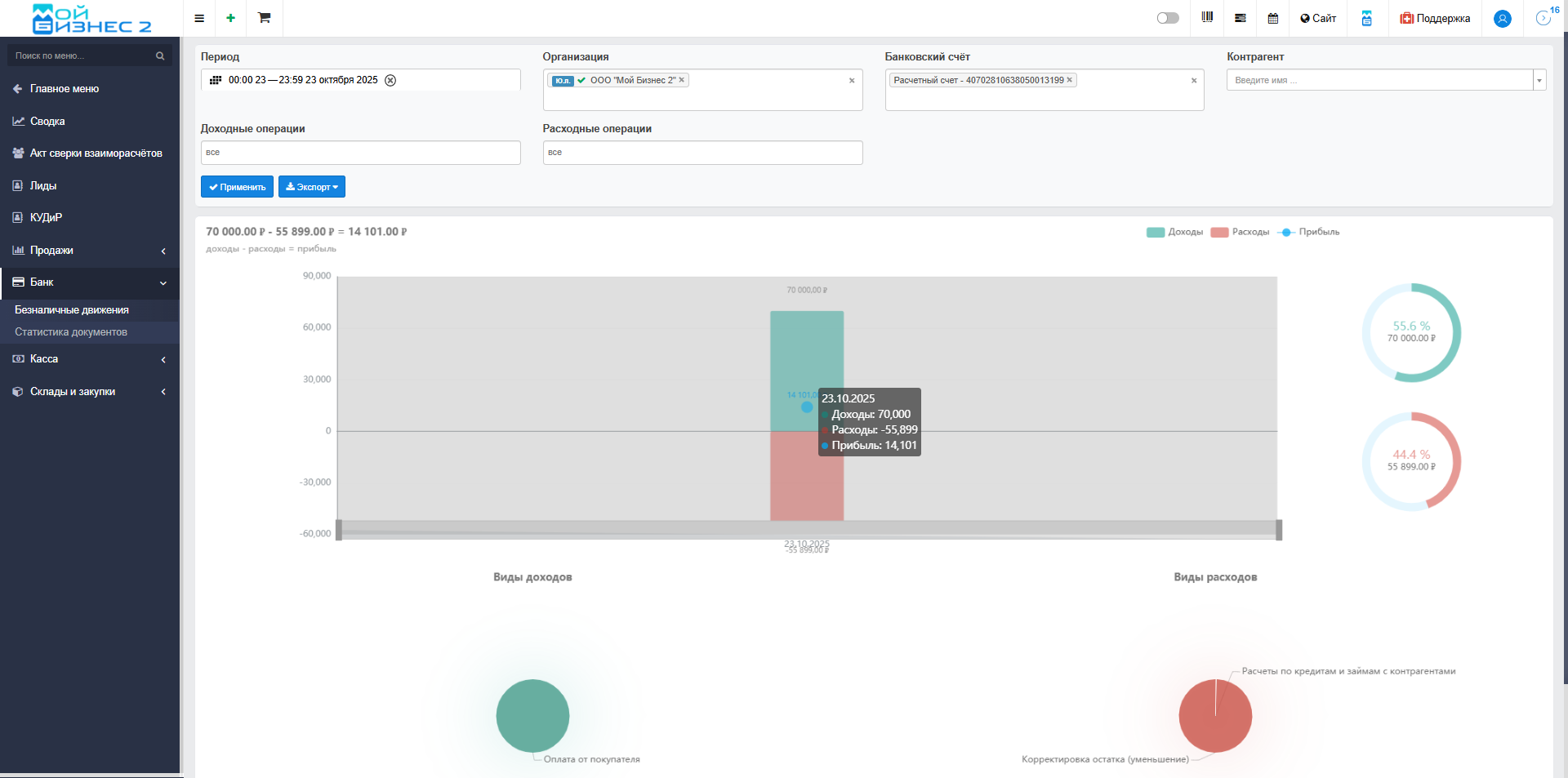Open the Контрагент dropdown arrow
1568x778 pixels.
coord(1539,80)
